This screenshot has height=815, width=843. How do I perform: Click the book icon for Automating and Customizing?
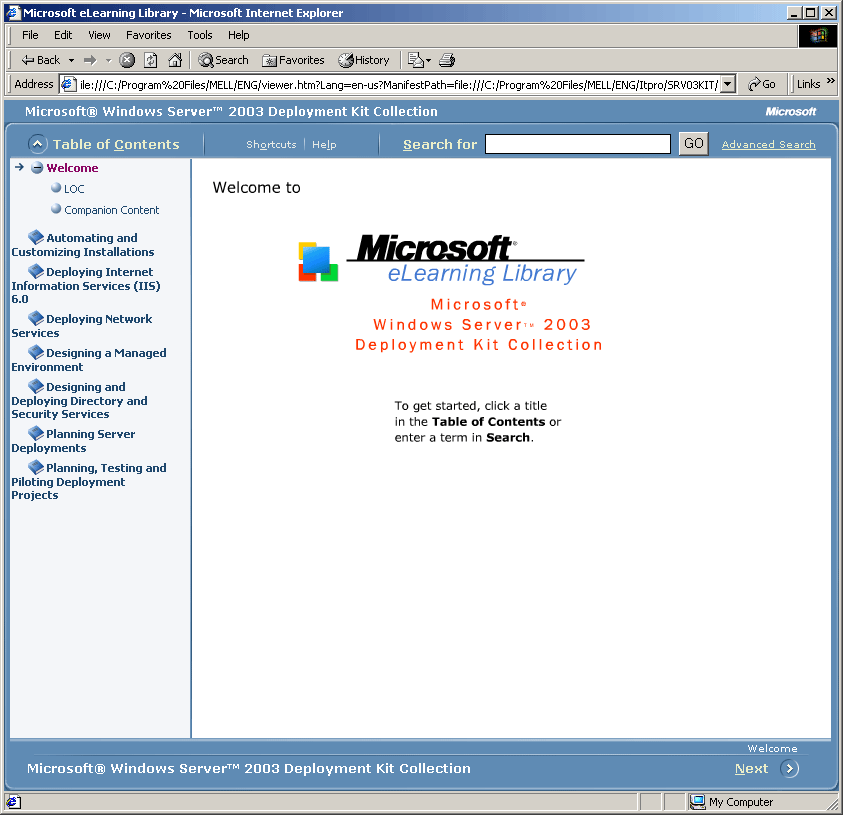coord(36,237)
